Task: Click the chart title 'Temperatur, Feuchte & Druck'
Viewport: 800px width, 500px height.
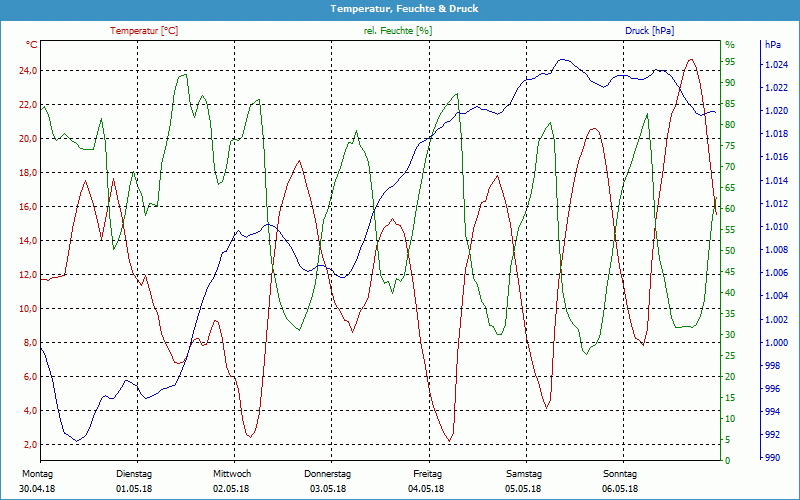Action: click(x=404, y=9)
